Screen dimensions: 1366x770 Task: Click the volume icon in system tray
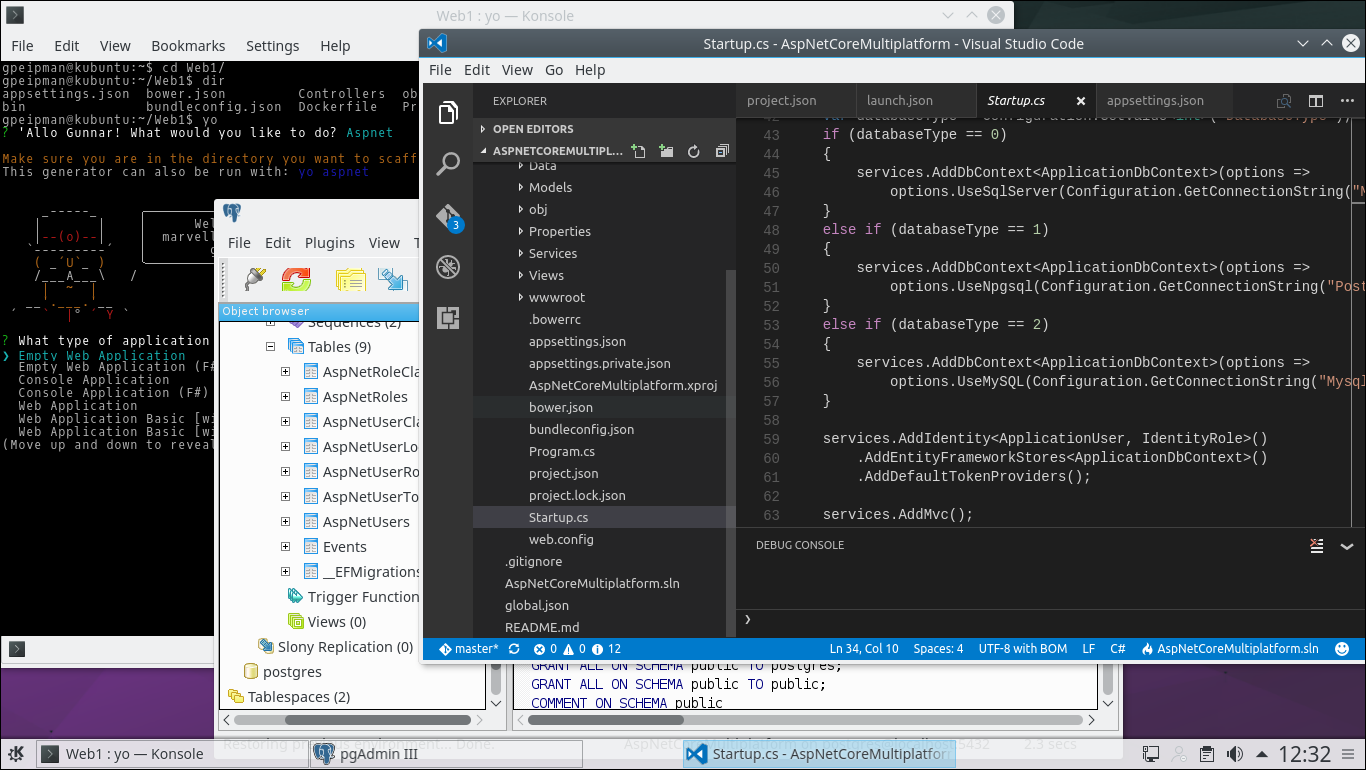(x=1235, y=754)
